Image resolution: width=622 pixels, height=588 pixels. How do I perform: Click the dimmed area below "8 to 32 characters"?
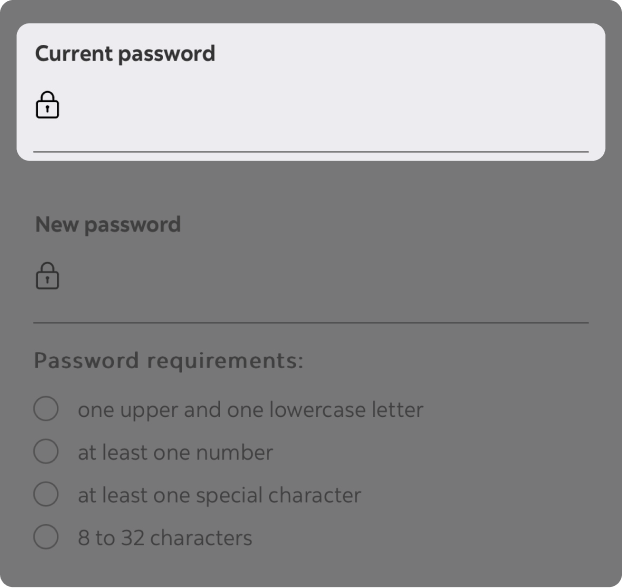coord(311,570)
